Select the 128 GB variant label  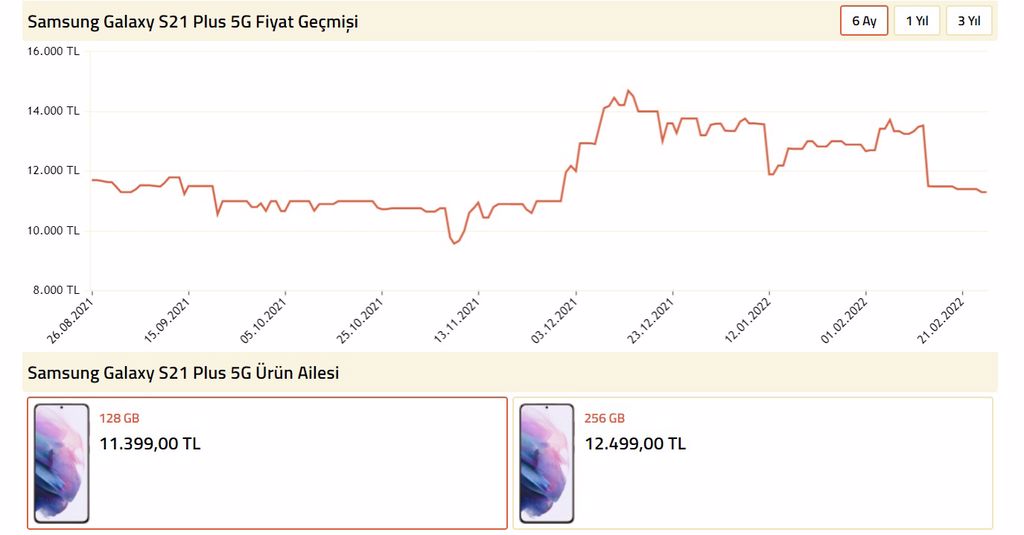click(x=119, y=418)
